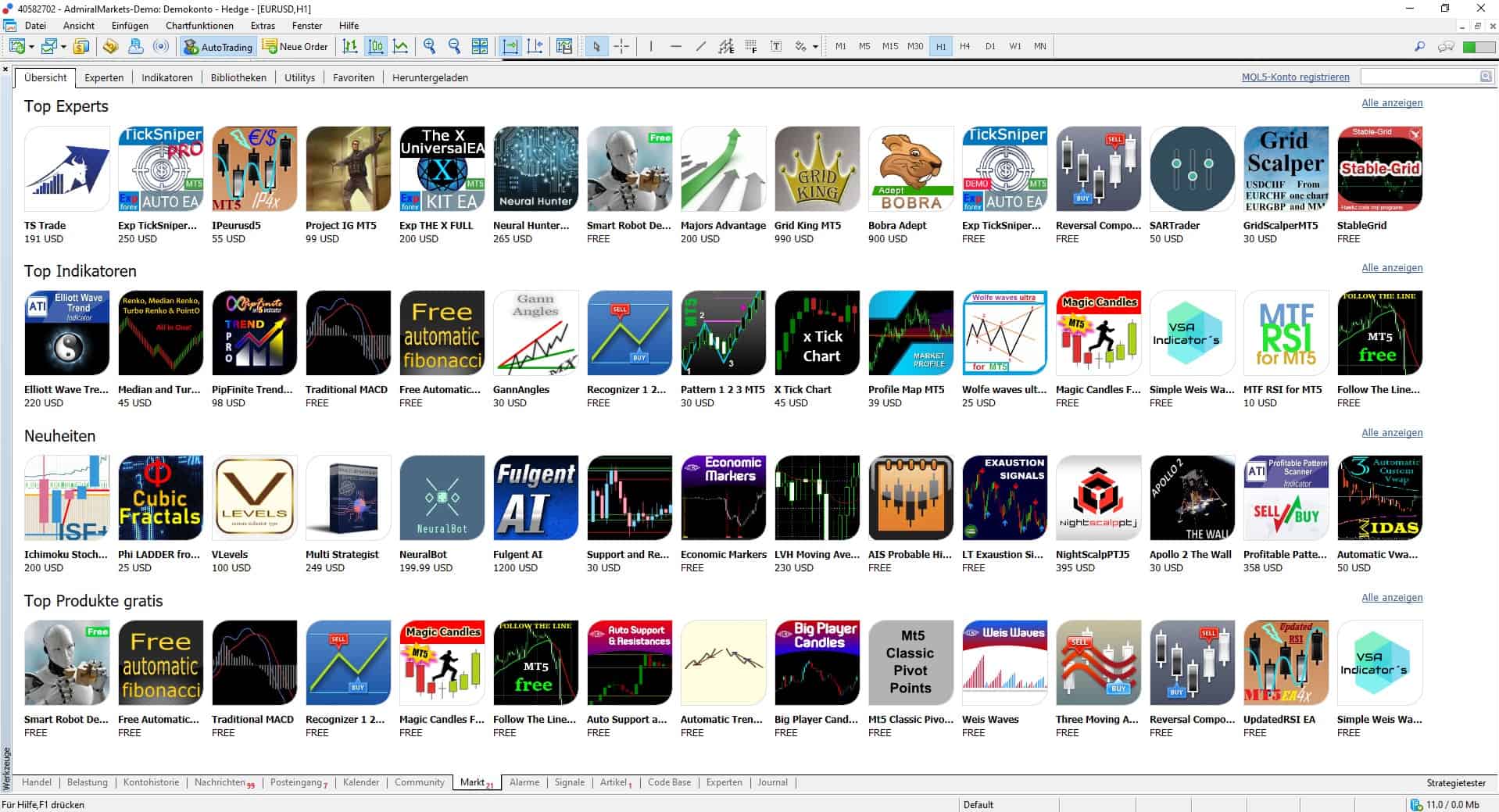
Task: Switch chart to line chart icon
Action: (401, 47)
